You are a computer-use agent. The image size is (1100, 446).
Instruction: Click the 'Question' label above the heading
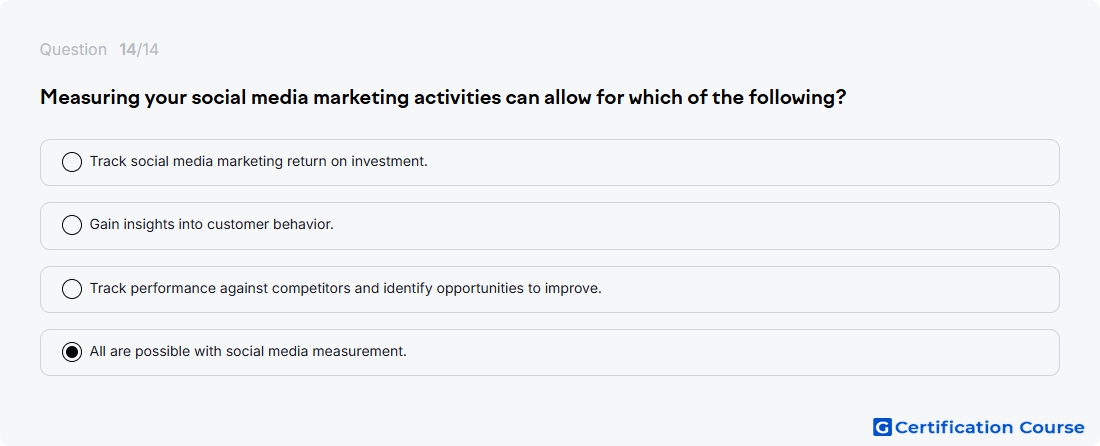tap(73, 50)
